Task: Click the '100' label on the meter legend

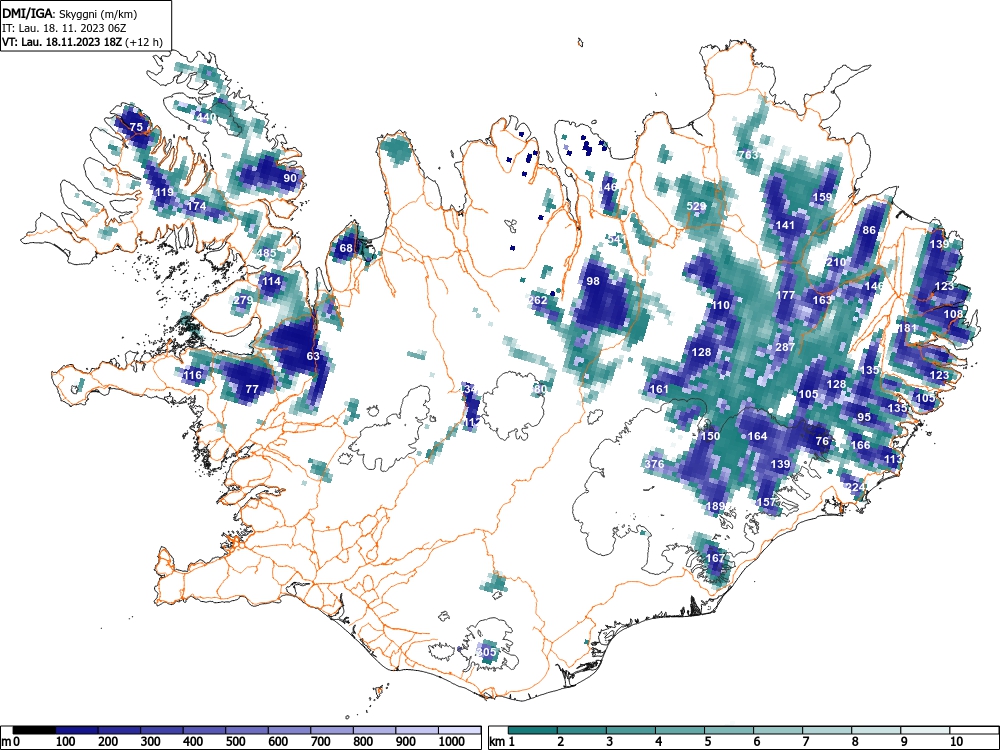Action: [66, 741]
